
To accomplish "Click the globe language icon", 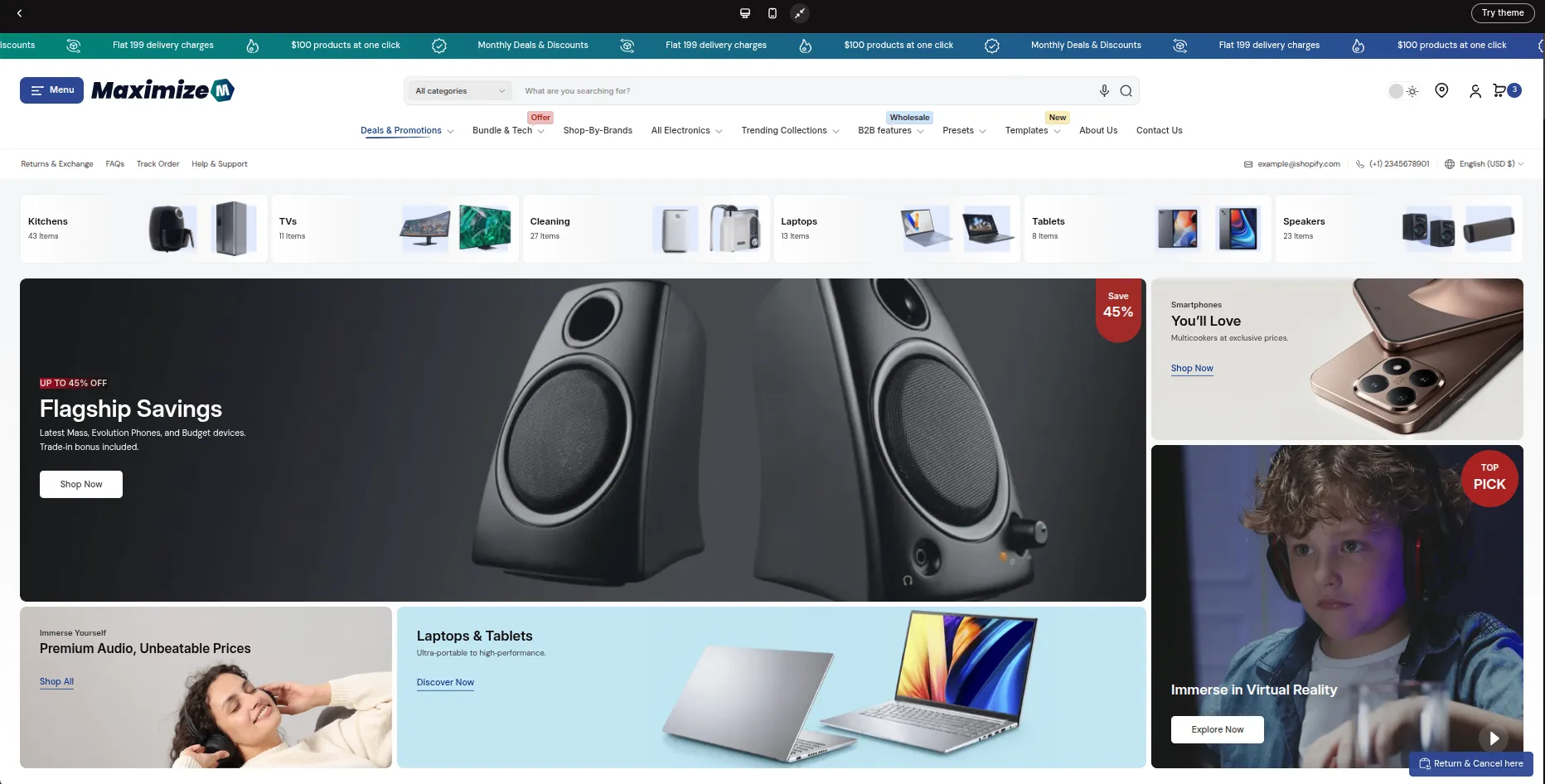I will tap(1450, 164).
